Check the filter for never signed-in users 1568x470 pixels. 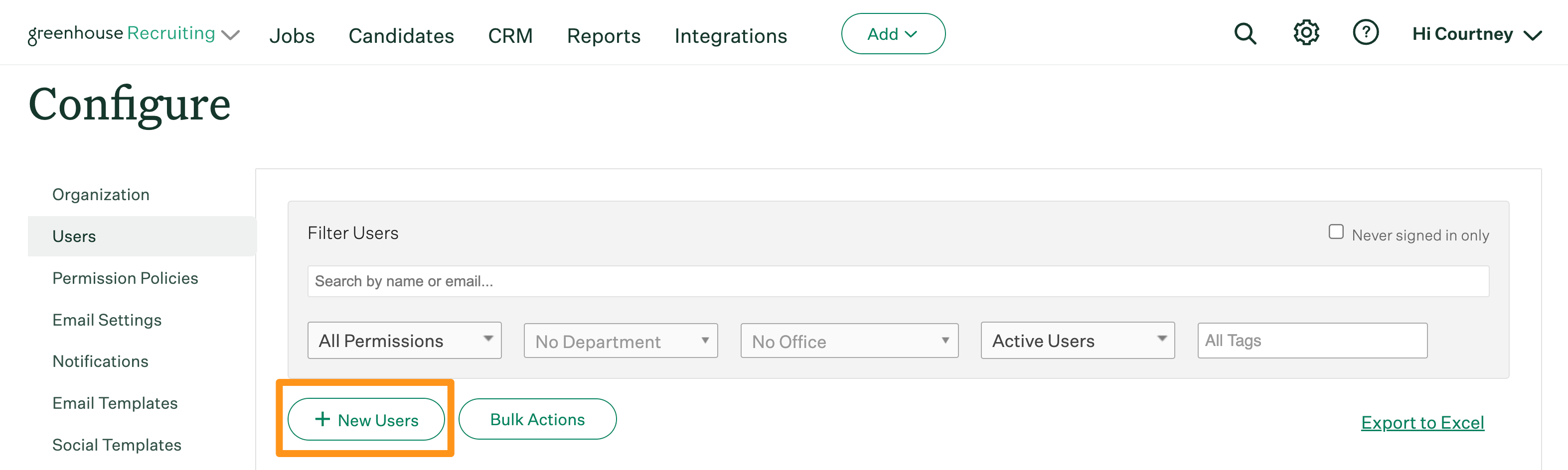tap(1336, 232)
